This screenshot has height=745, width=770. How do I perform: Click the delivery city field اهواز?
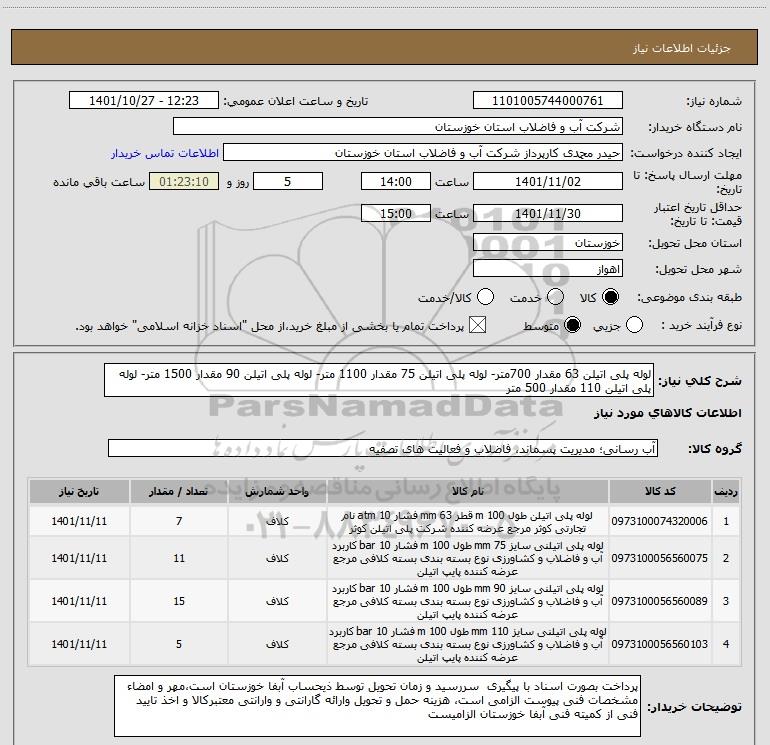click(x=548, y=269)
